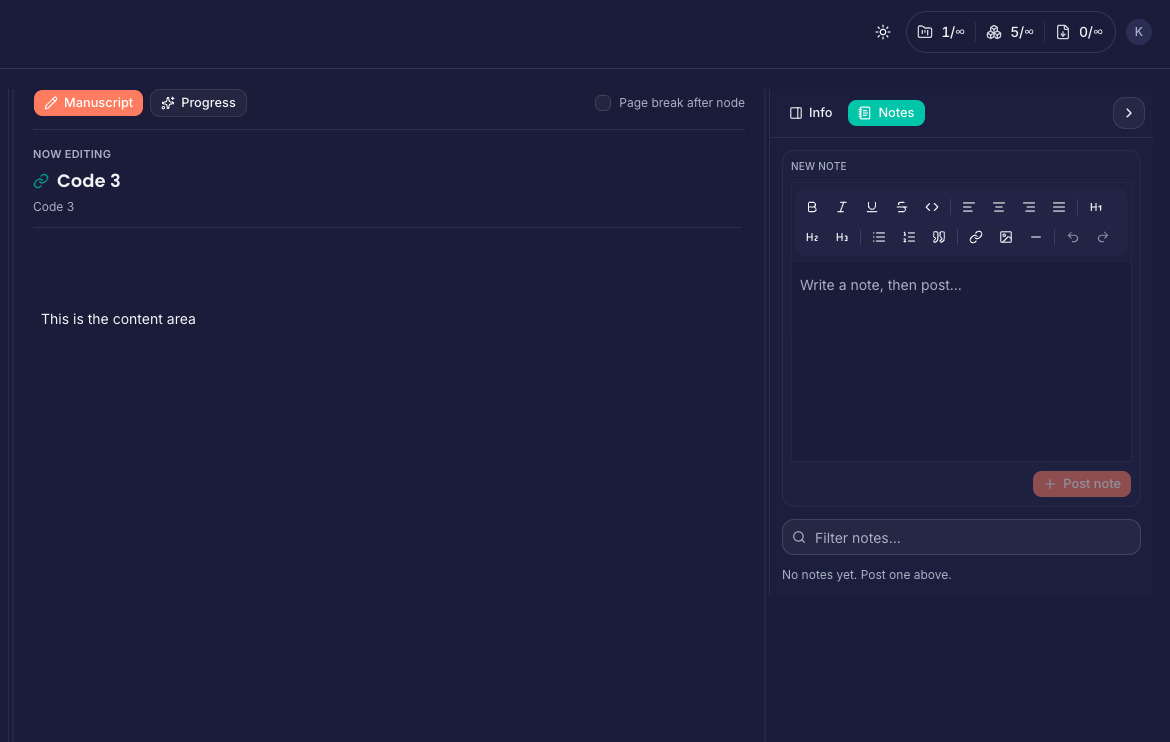The image size is (1170, 742).
Task: Collapse the side panel with chevron
Action: pyautogui.click(x=1128, y=113)
